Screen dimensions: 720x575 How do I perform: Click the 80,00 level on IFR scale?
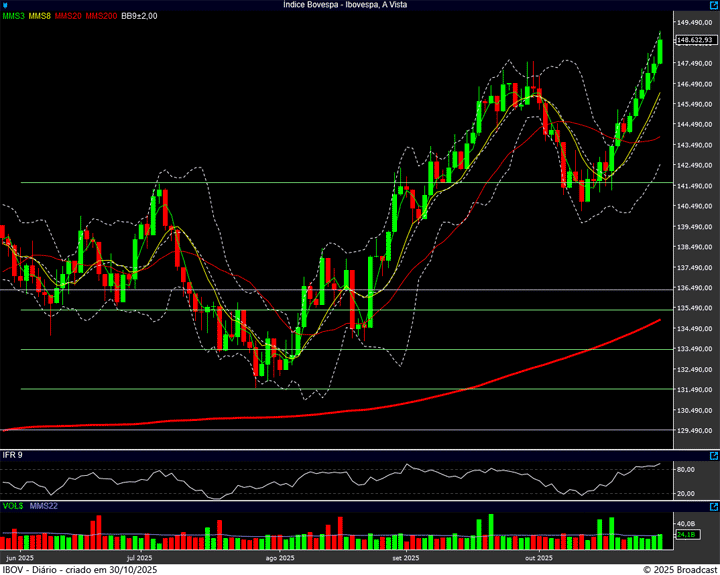tap(686, 469)
